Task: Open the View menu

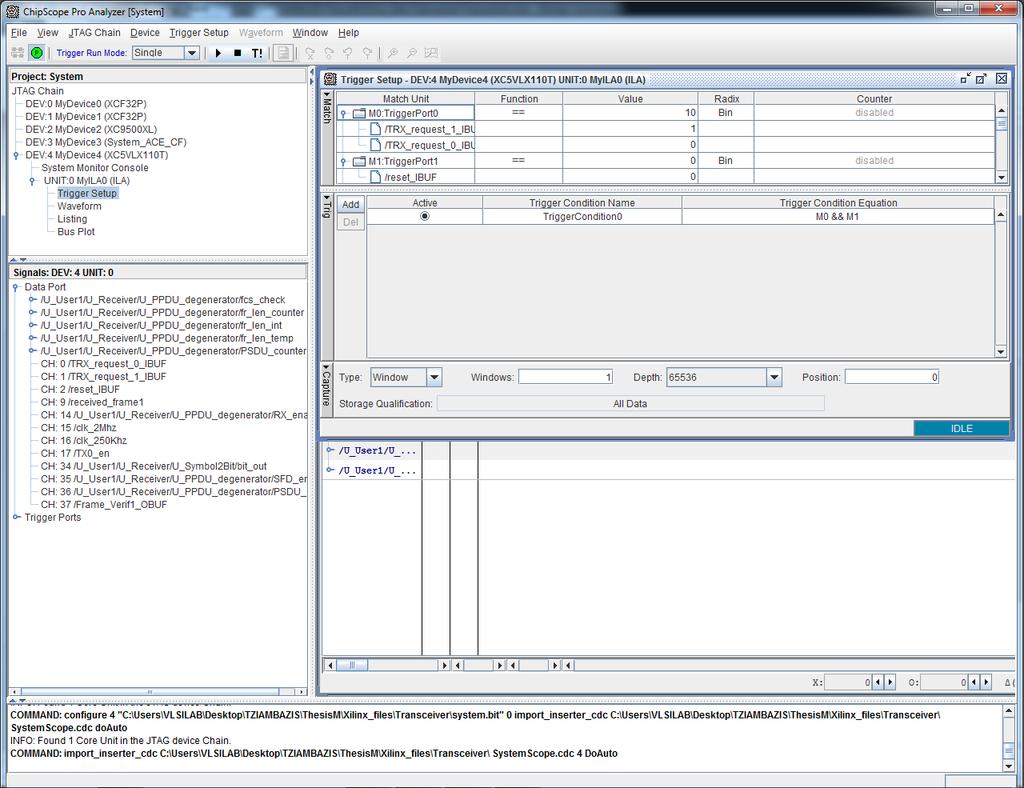Action: 48,33
